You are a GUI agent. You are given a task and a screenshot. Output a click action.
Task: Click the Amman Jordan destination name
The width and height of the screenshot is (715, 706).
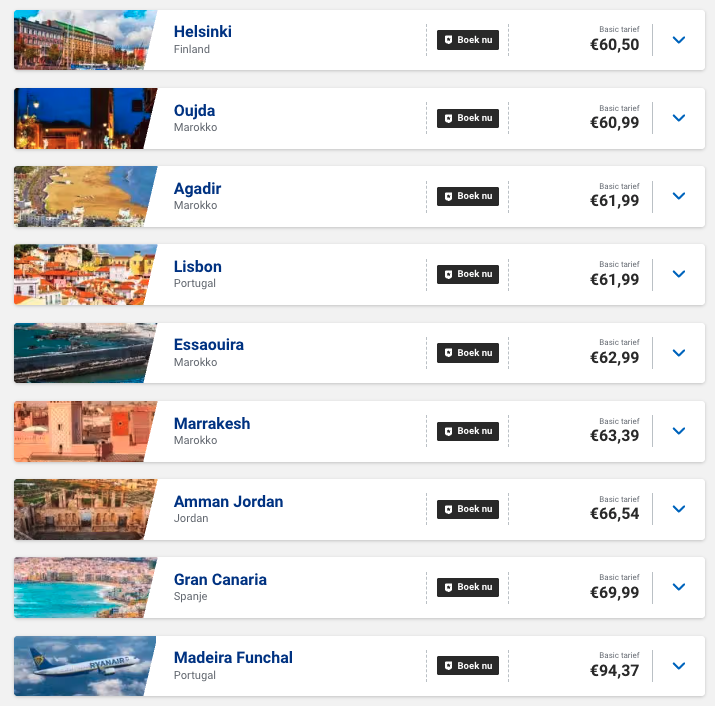point(228,501)
